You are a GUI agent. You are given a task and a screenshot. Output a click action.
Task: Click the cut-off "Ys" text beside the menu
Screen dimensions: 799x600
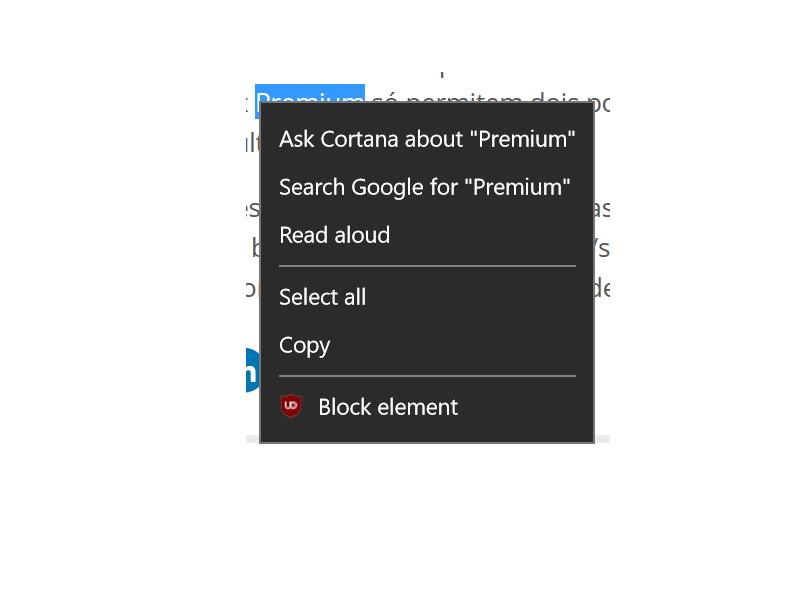click(602, 248)
